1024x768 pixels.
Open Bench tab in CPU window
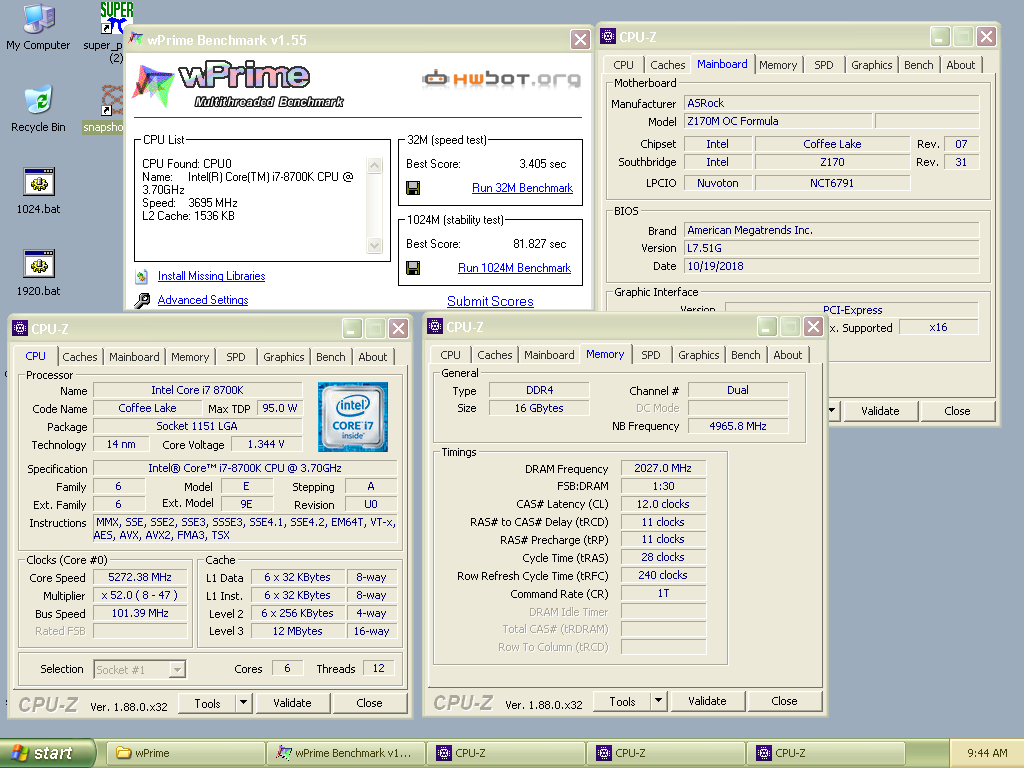click(x=330, y=357)
